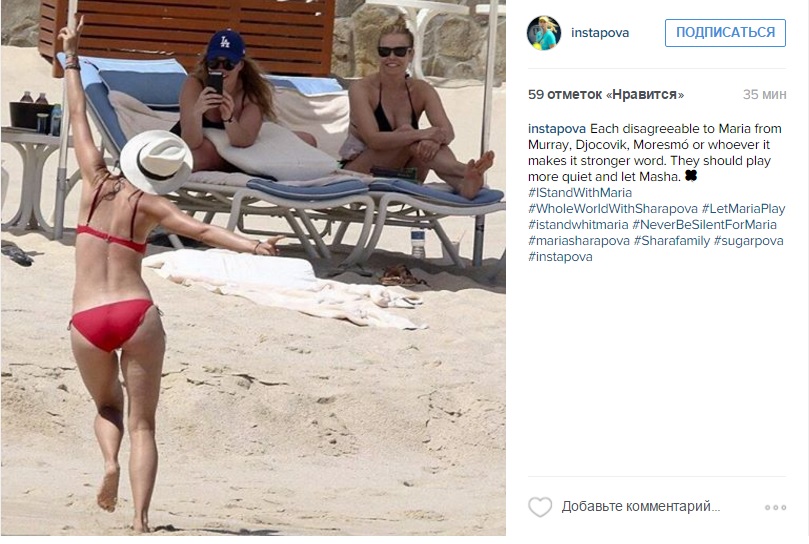
Task: Open the #LetMariaPlay hashtag
Action: (743, 209)
